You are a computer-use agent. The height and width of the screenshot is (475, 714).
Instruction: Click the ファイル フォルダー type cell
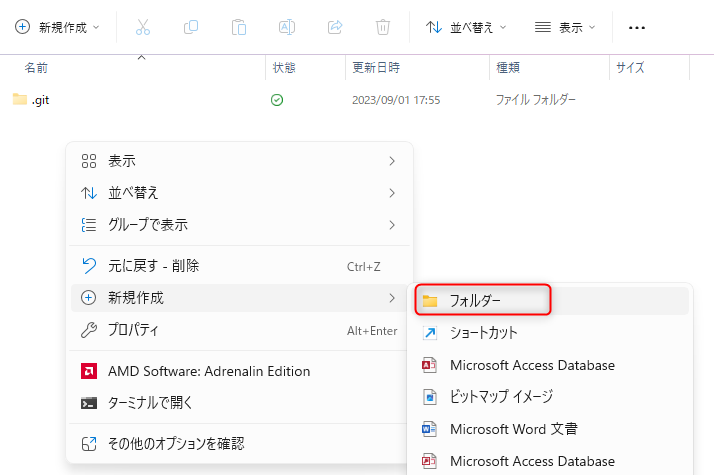coord(536,100)
